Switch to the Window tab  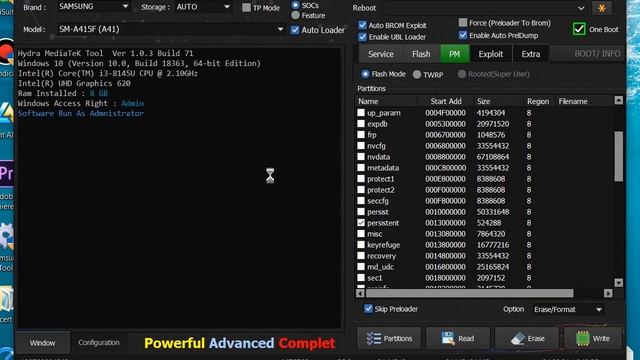(42, 343)
